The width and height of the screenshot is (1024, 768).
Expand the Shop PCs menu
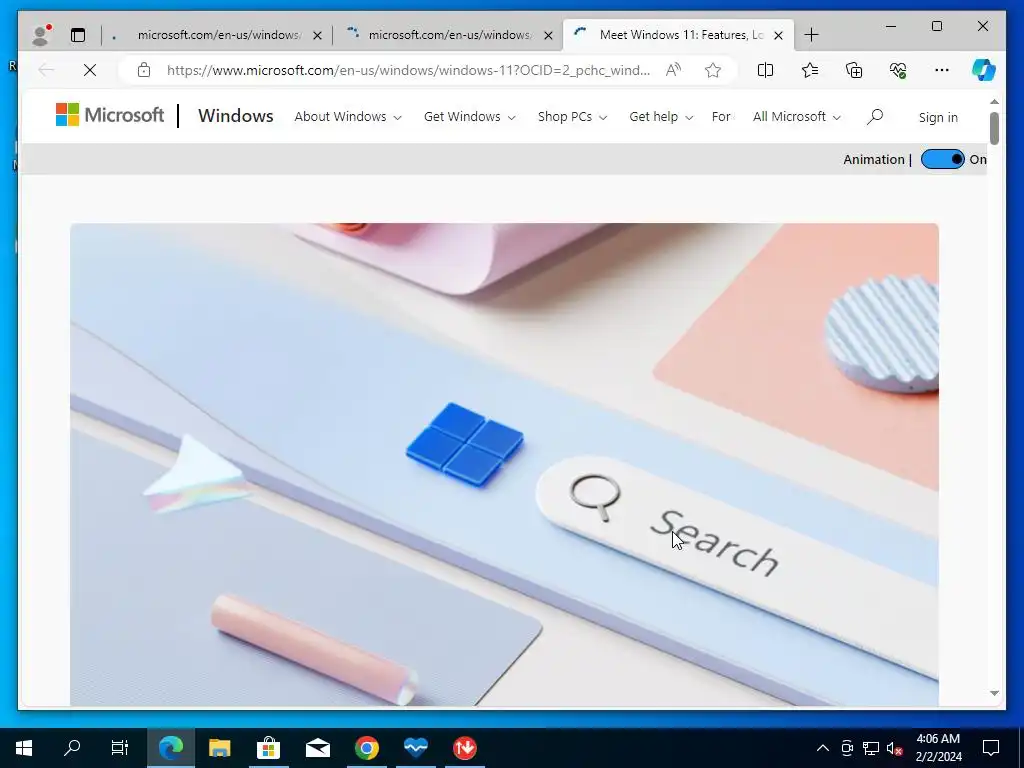pyautogui.click(x=572, y=117)
